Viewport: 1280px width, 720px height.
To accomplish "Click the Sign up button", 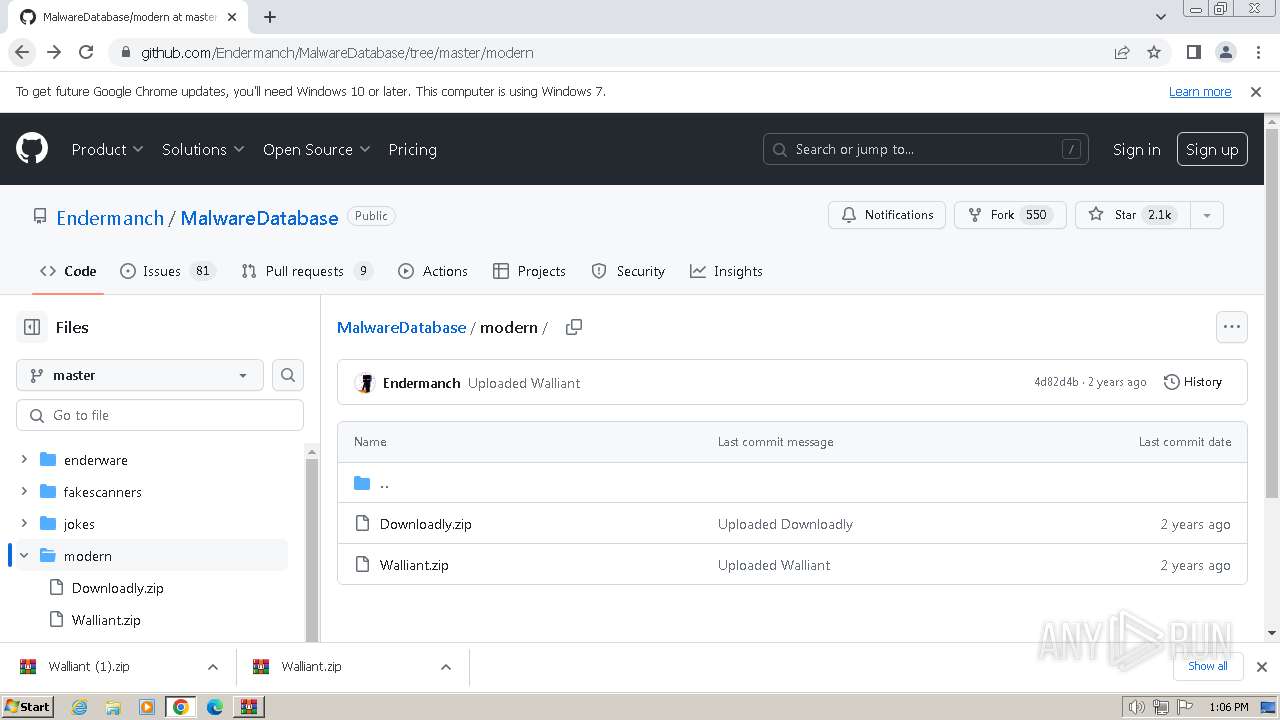I will (x=1211, y=149).
